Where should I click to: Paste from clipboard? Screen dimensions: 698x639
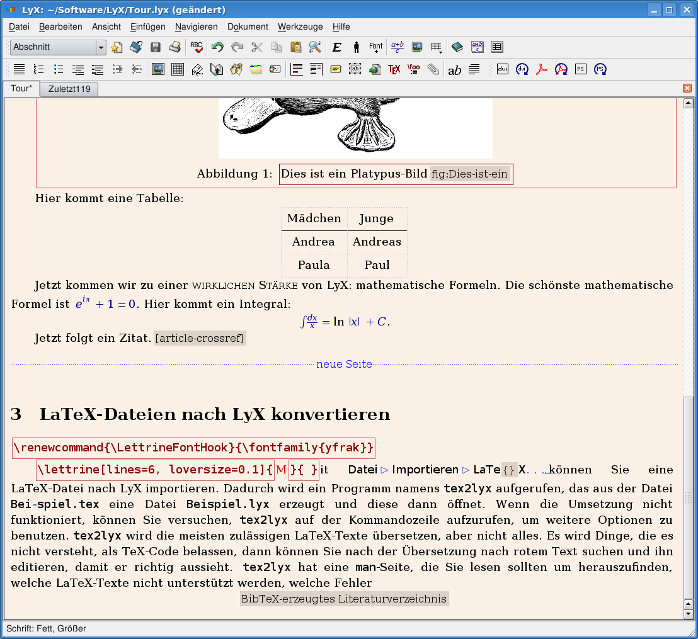point(296,47)
